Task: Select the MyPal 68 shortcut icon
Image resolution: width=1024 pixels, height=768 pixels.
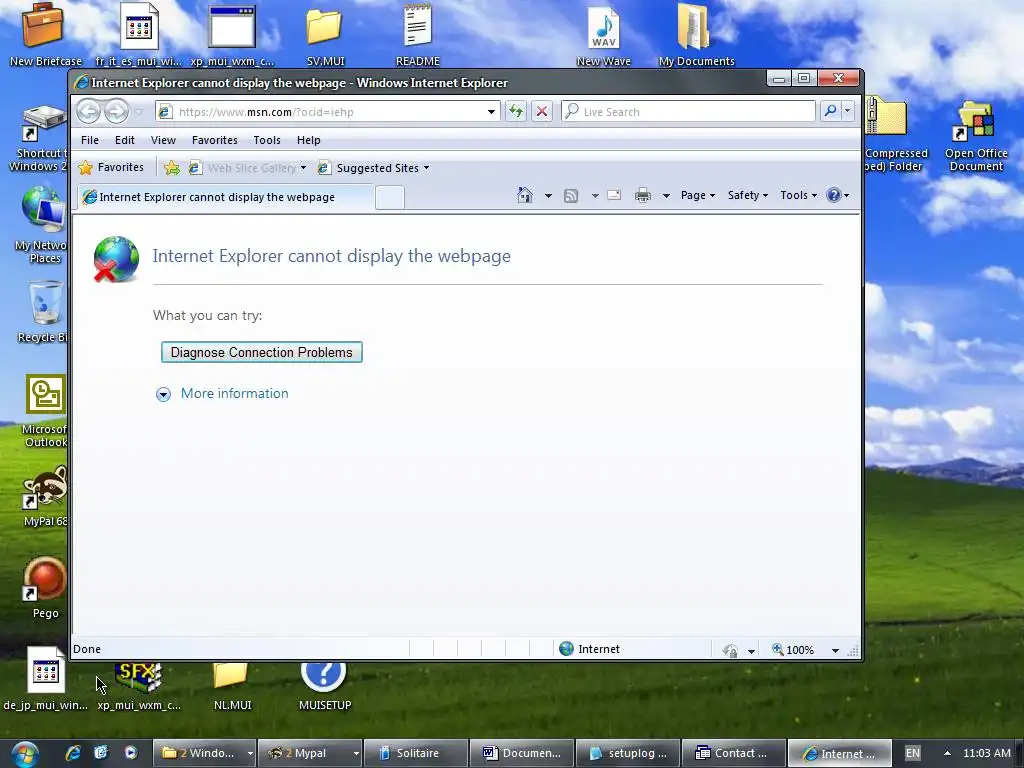Action: point(45,496)
